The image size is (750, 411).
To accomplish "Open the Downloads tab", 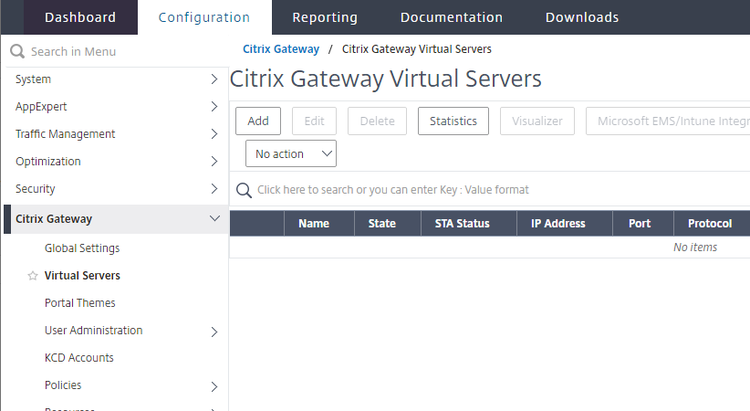I will (x=582, y=17).
